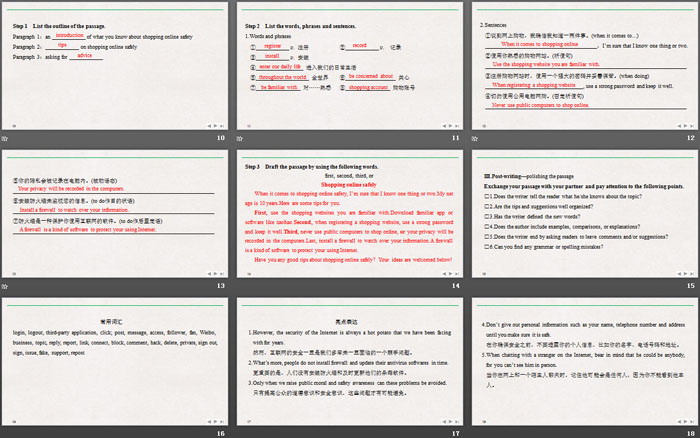Click the animation star icon under slide 10
Viewport: 700px width, 438px height.
(7, 138)
